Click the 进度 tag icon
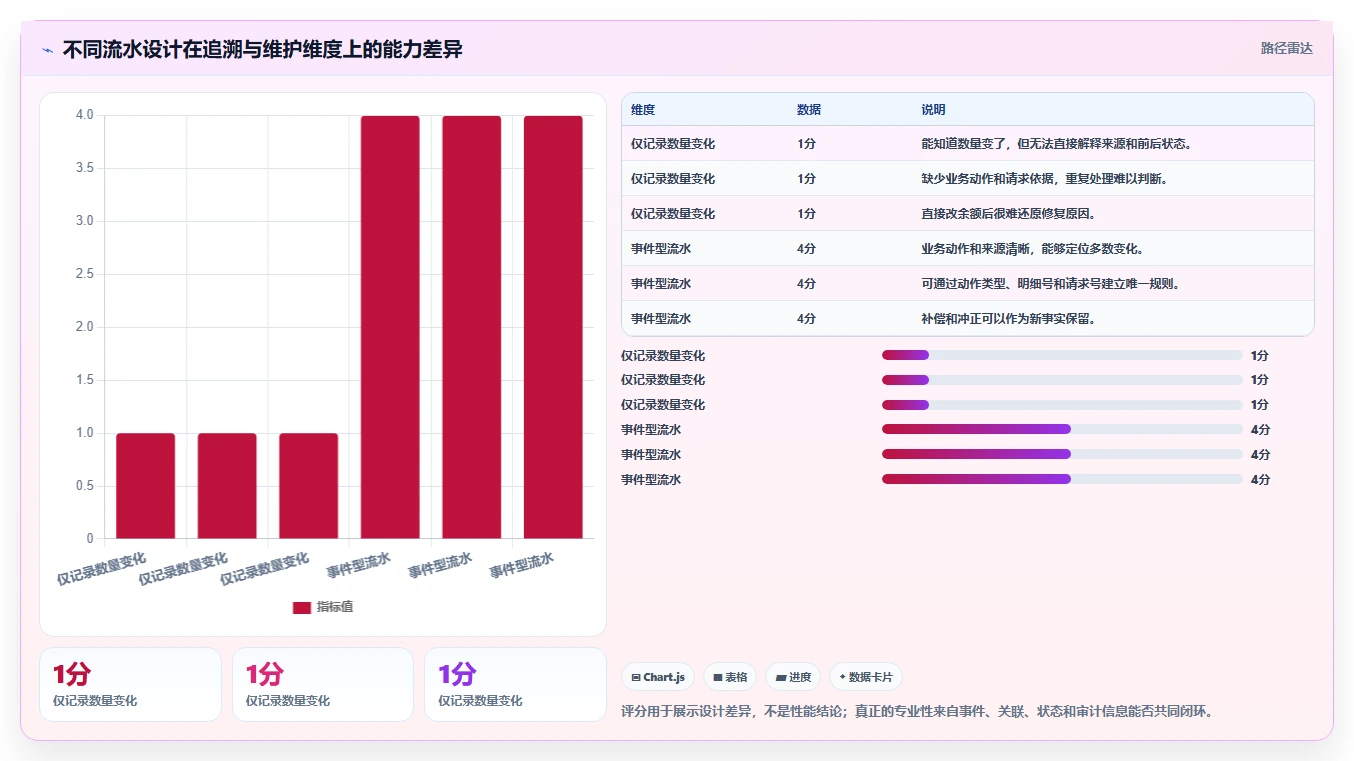Screen dimensions: 1354x761 point(781,678)
